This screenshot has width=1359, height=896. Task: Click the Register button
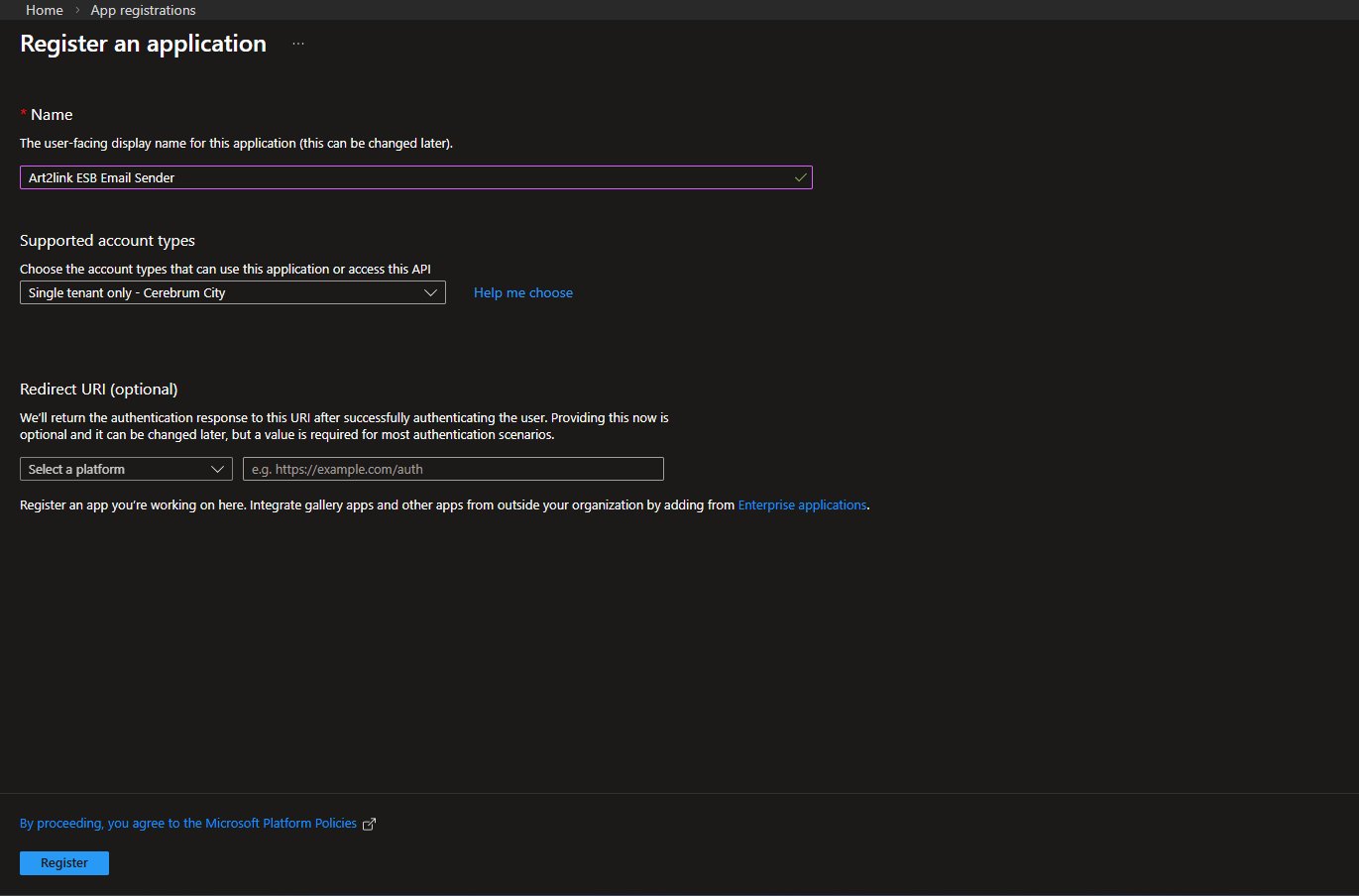(63, 862)
